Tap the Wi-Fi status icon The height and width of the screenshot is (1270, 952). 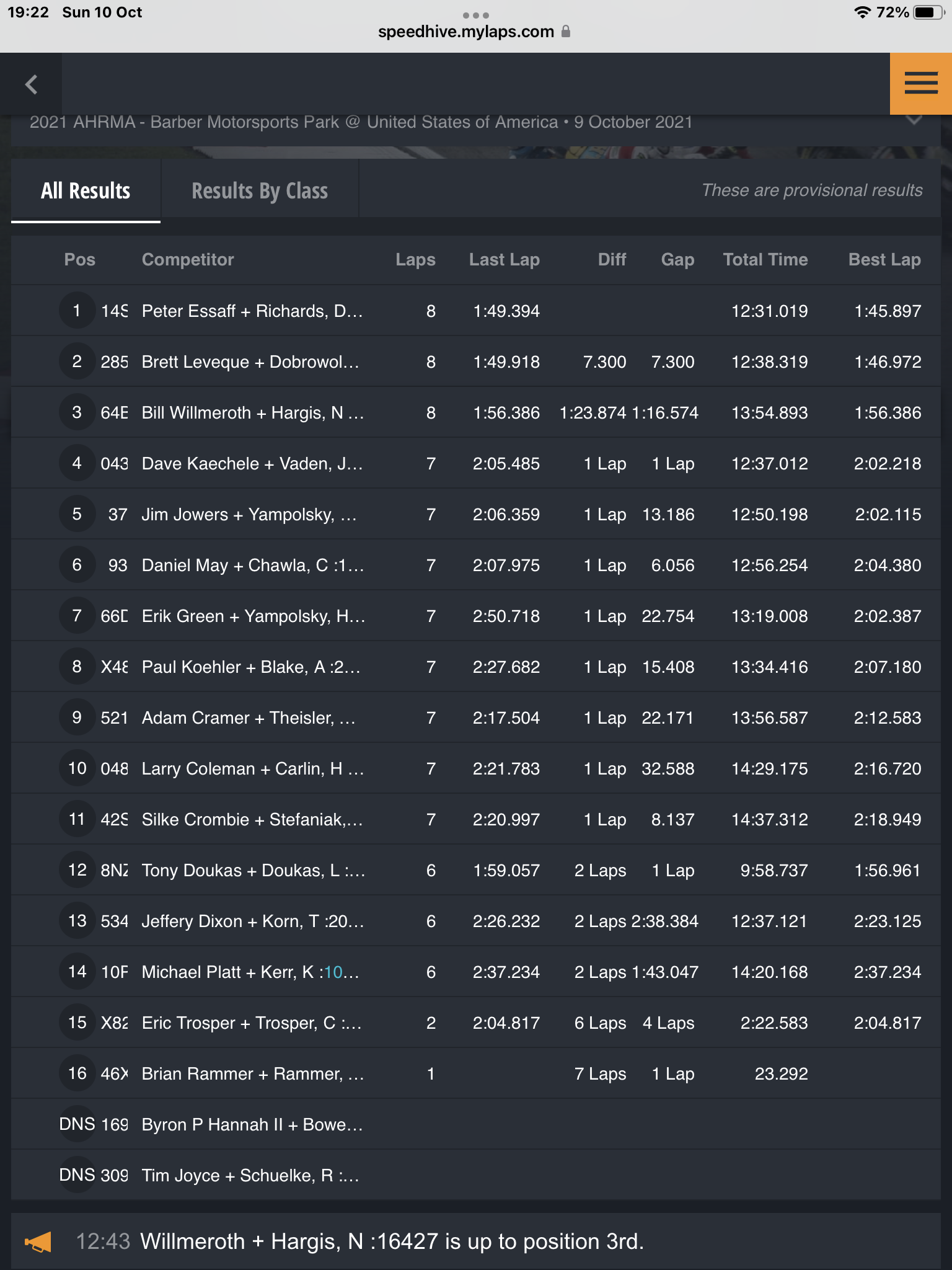(x=862, y=12)
